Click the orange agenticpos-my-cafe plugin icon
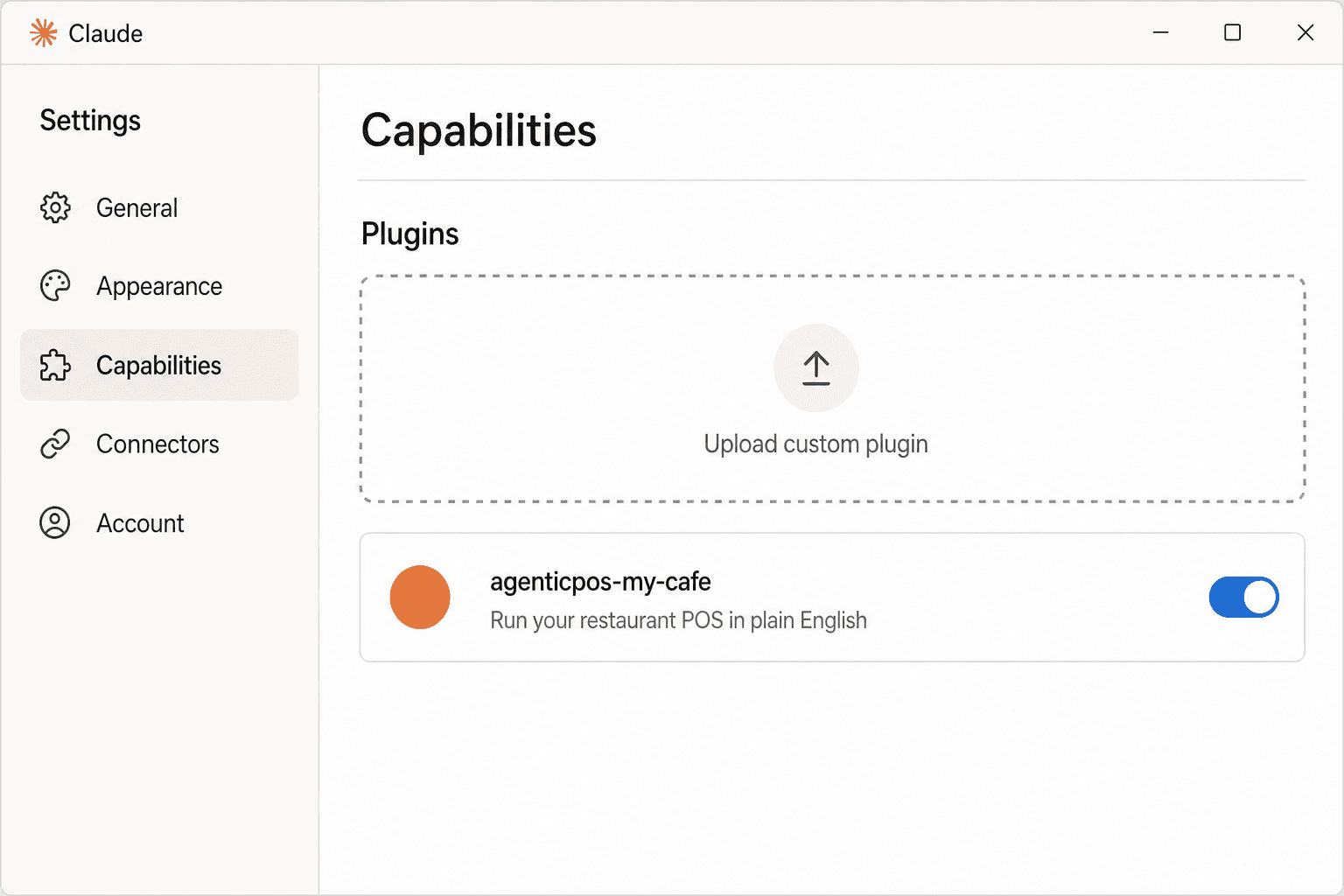This screenshot has height=896, width=1344. pyautogui.click(x=420, y=598)
